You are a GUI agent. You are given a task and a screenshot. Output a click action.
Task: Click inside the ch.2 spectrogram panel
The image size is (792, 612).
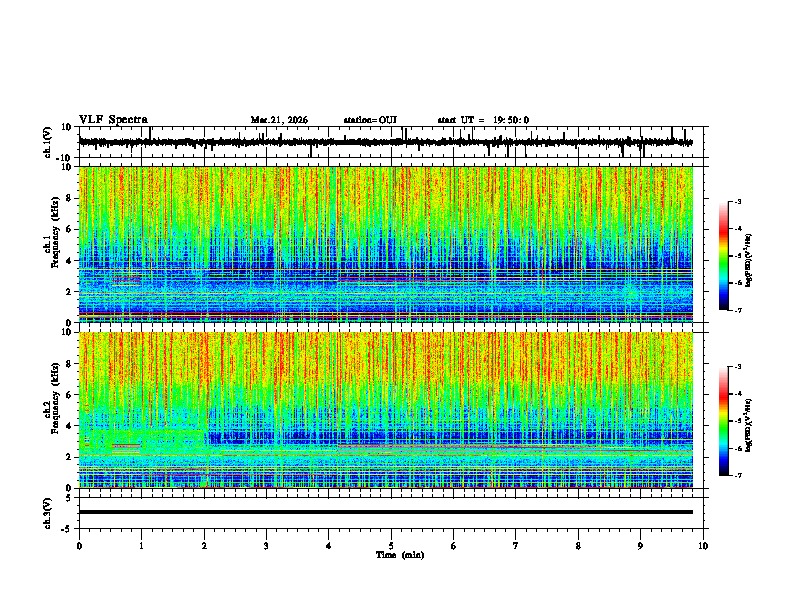(386, 410)
